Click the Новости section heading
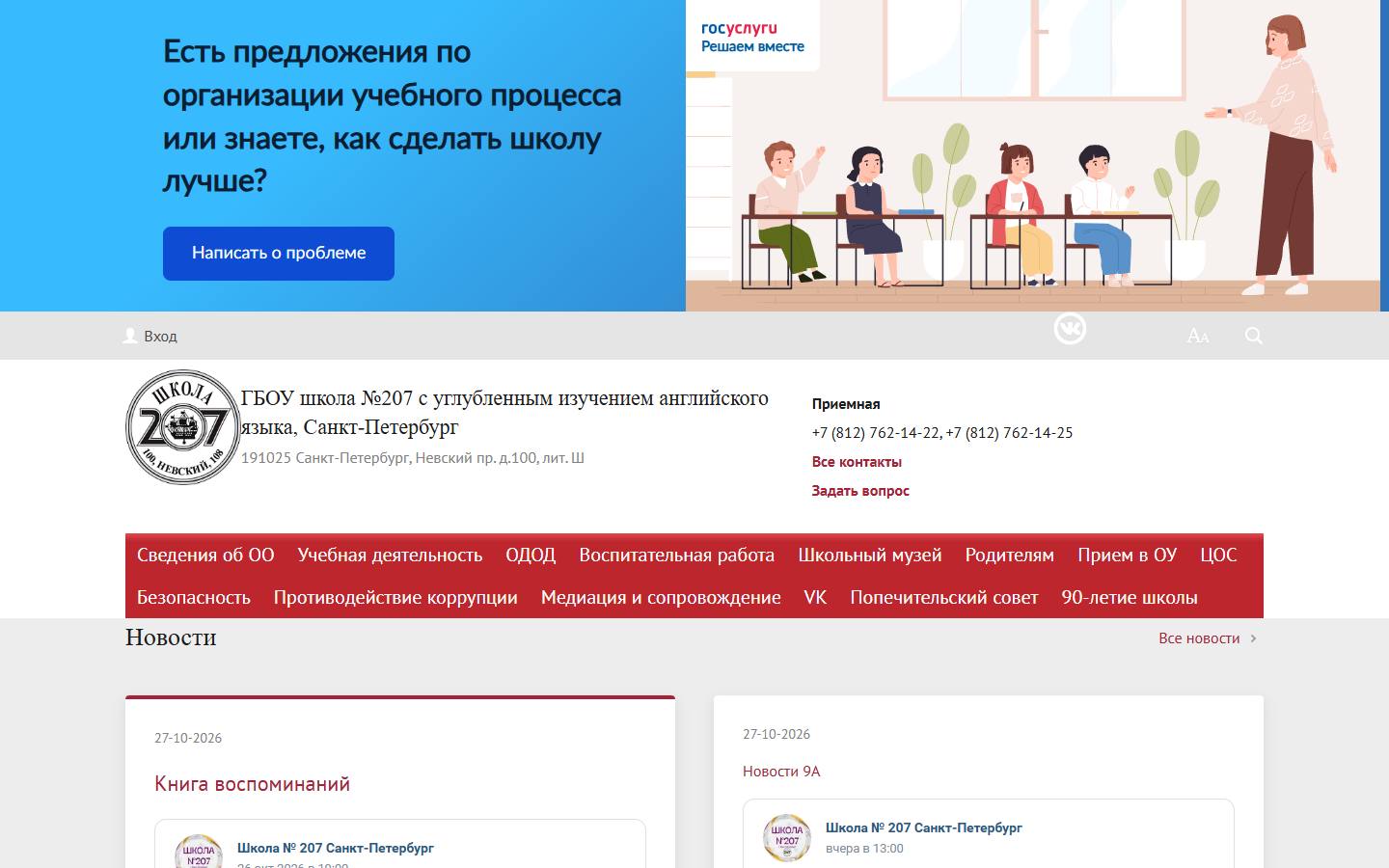 pos(171,637)
